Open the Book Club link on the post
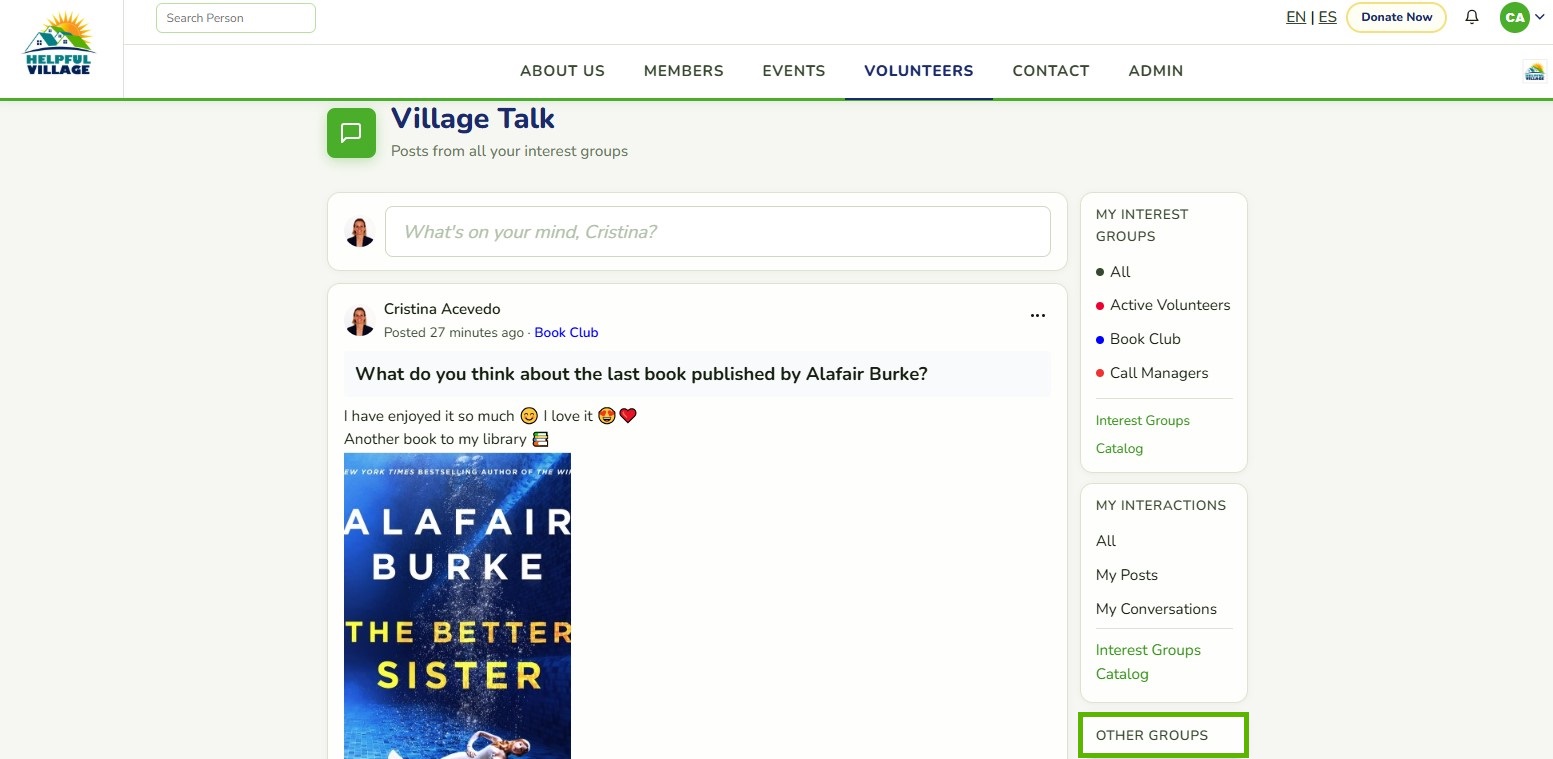The height and width of the screenshot is (759, 1553). [566, 332]
